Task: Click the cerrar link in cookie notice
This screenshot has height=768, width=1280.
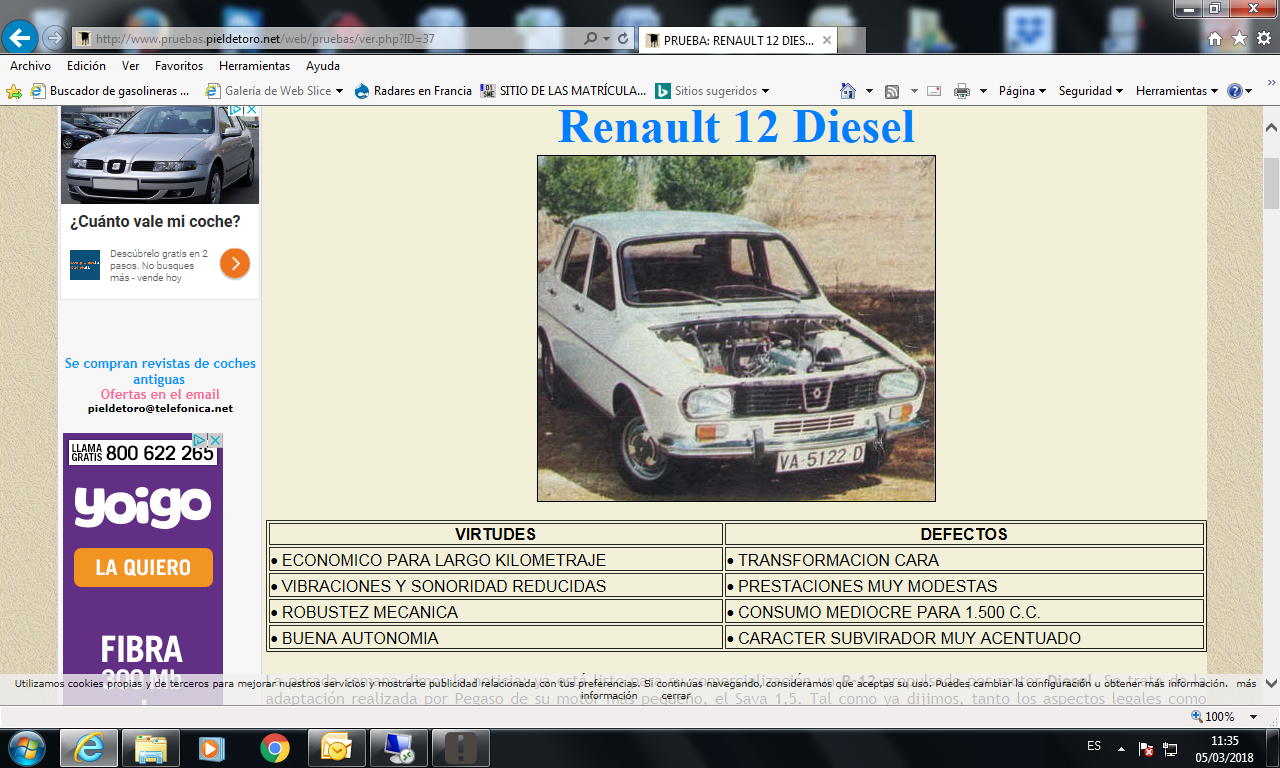Action: tap(676, 696)
